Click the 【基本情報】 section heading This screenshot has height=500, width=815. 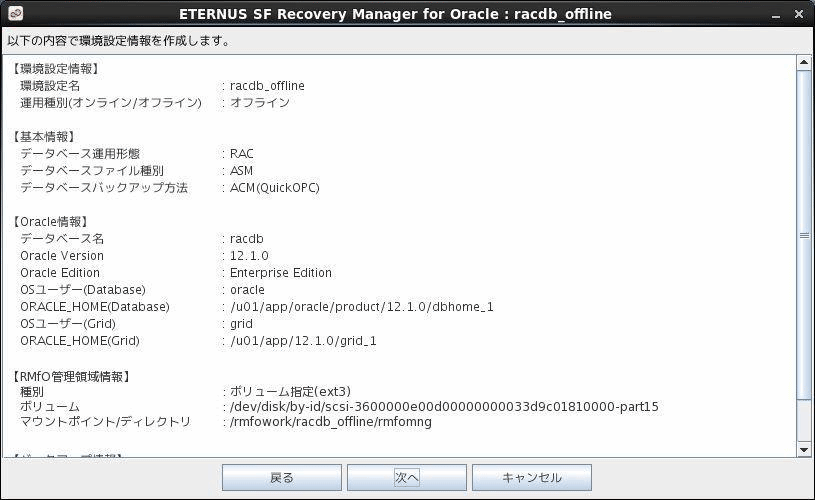44,137
